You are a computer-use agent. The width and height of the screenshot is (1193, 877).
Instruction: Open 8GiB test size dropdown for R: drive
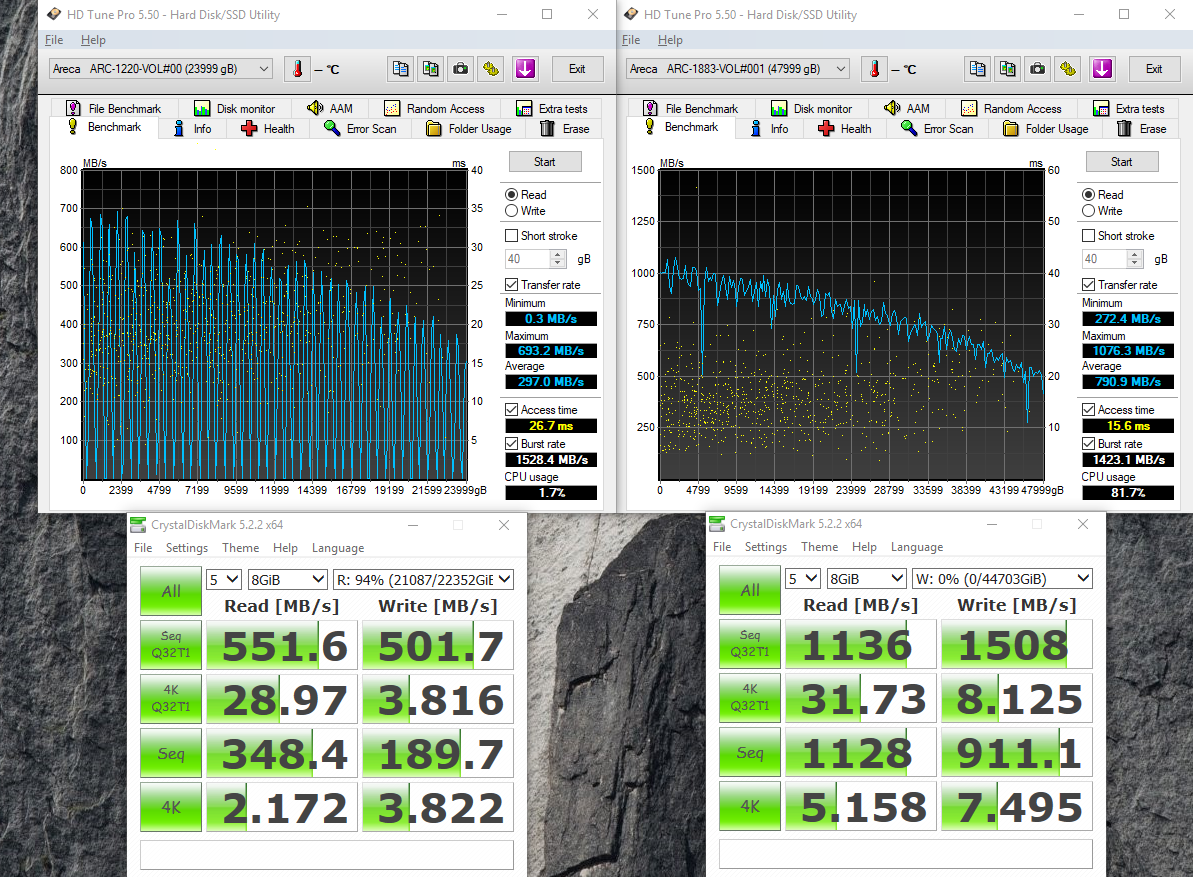pyautogui.click(x=287, y=579)
